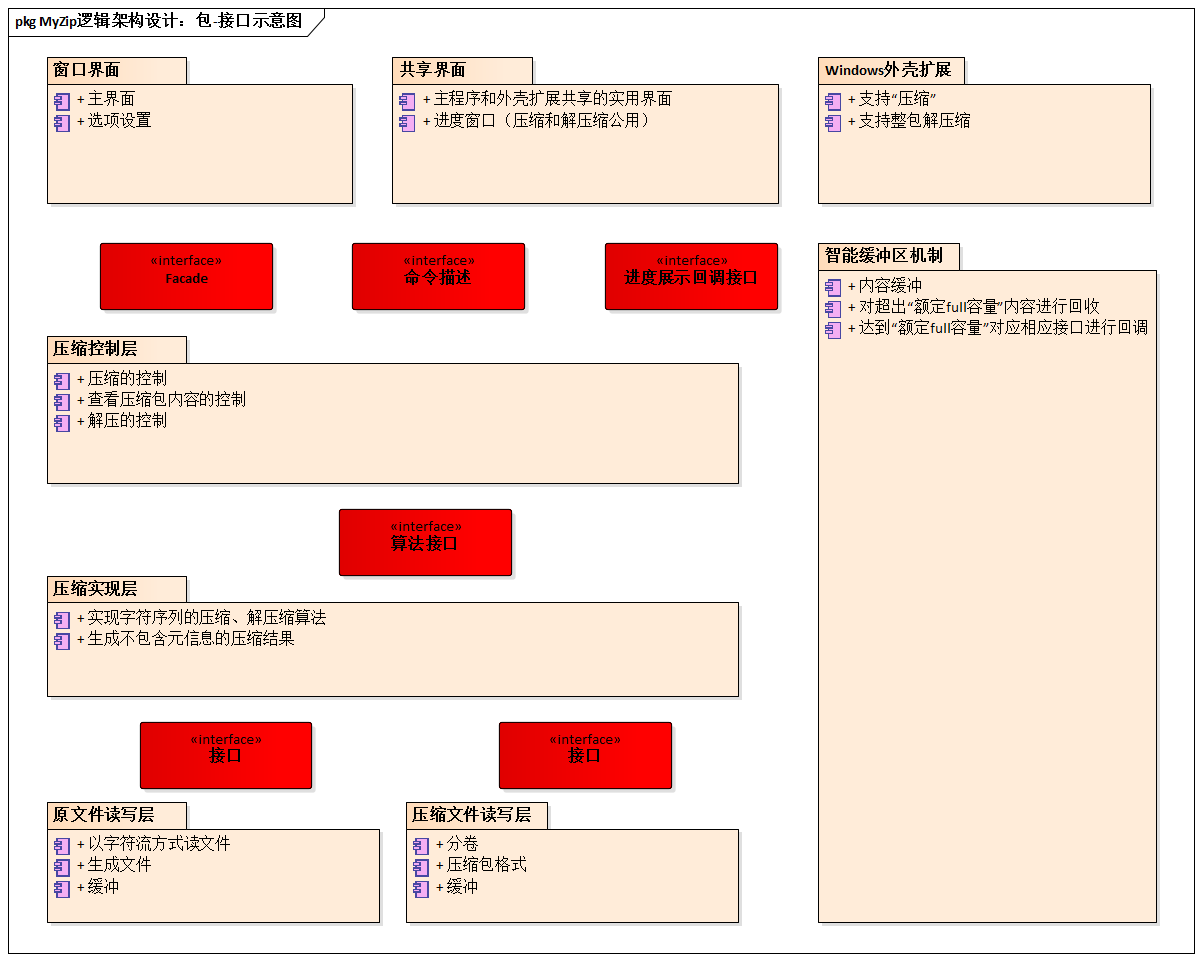Click the Windows外壳扩展 package name tab
This screenshot has width=1202, height=961.
point(891,70)
